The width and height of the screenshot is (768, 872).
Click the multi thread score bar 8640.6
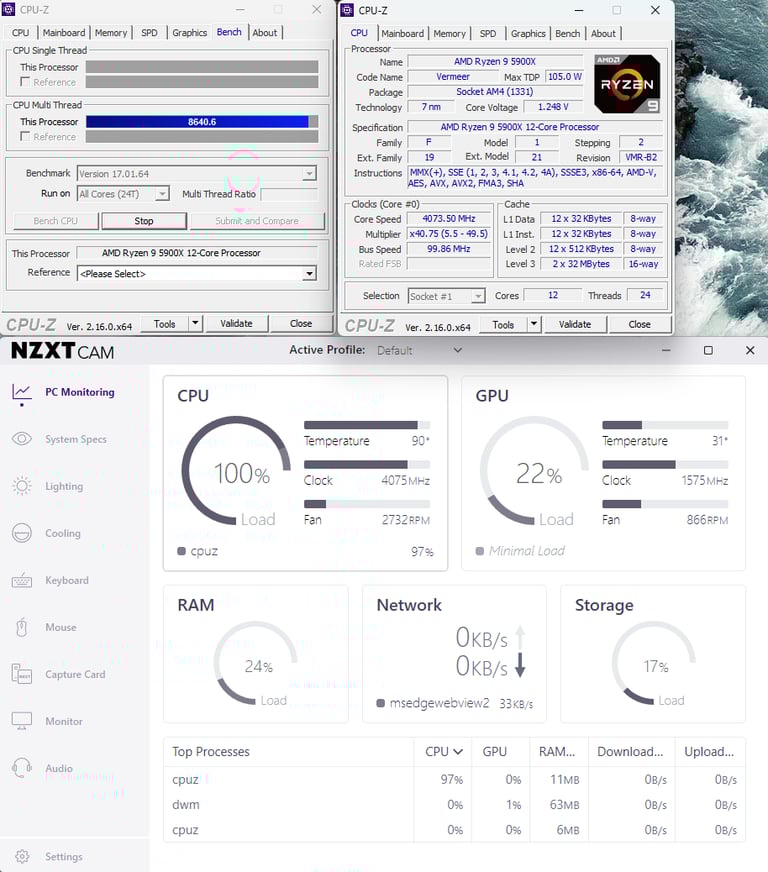click(202, 122)
